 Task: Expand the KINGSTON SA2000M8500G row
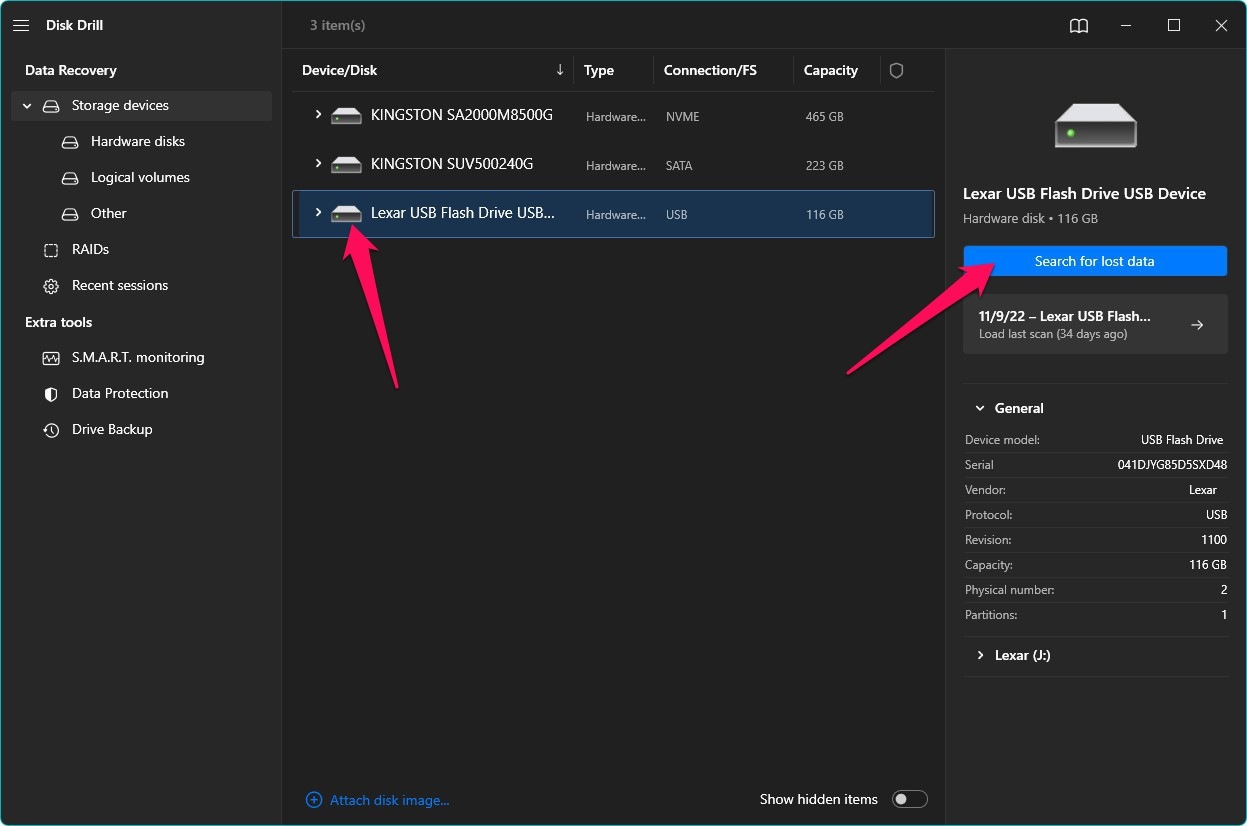click(318, 115)
